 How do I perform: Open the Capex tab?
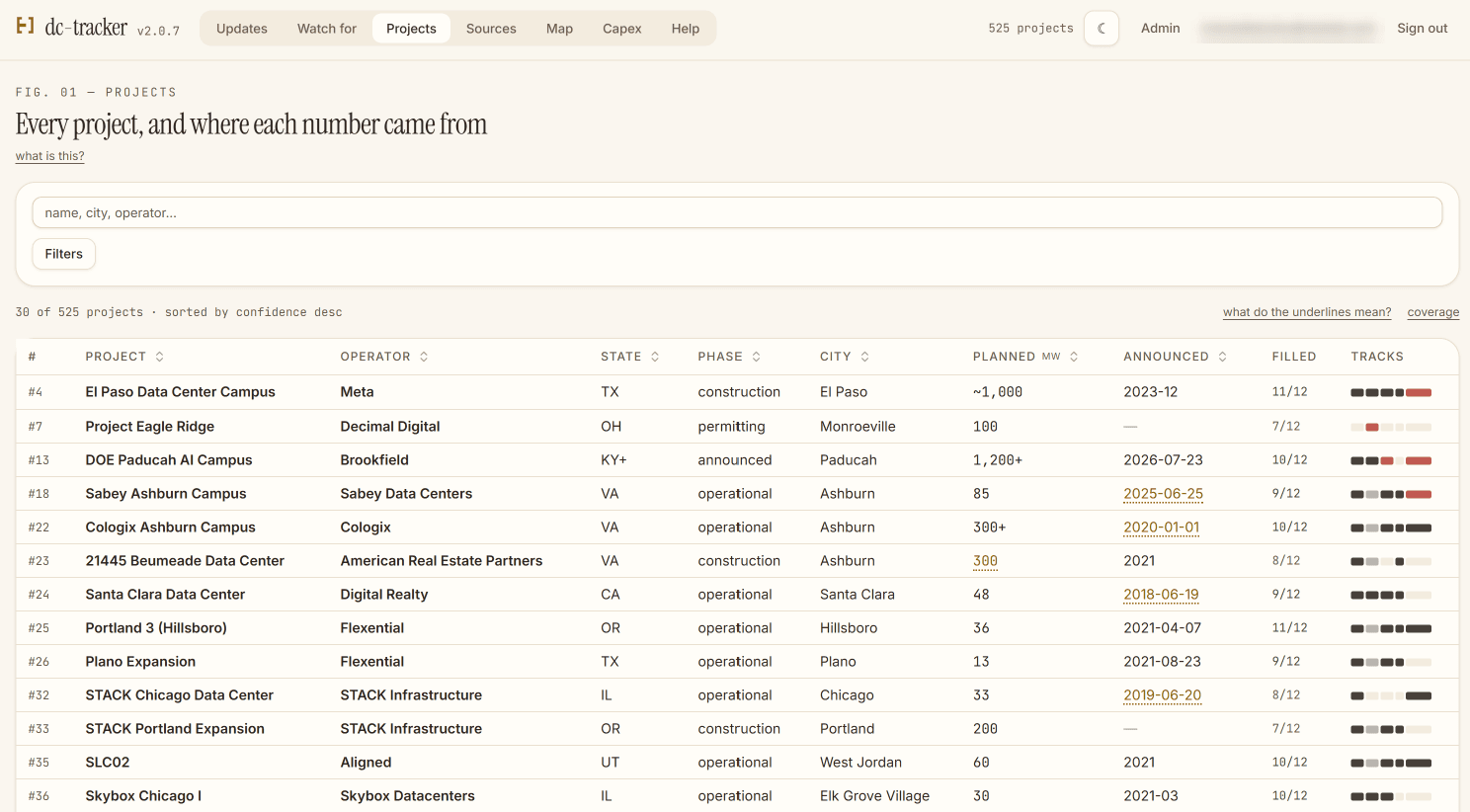[x=622, y=29]
